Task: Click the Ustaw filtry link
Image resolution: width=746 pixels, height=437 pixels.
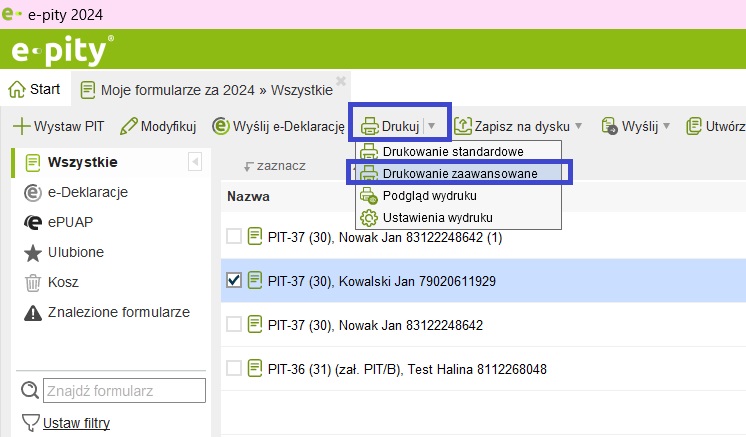Action: 76,423
